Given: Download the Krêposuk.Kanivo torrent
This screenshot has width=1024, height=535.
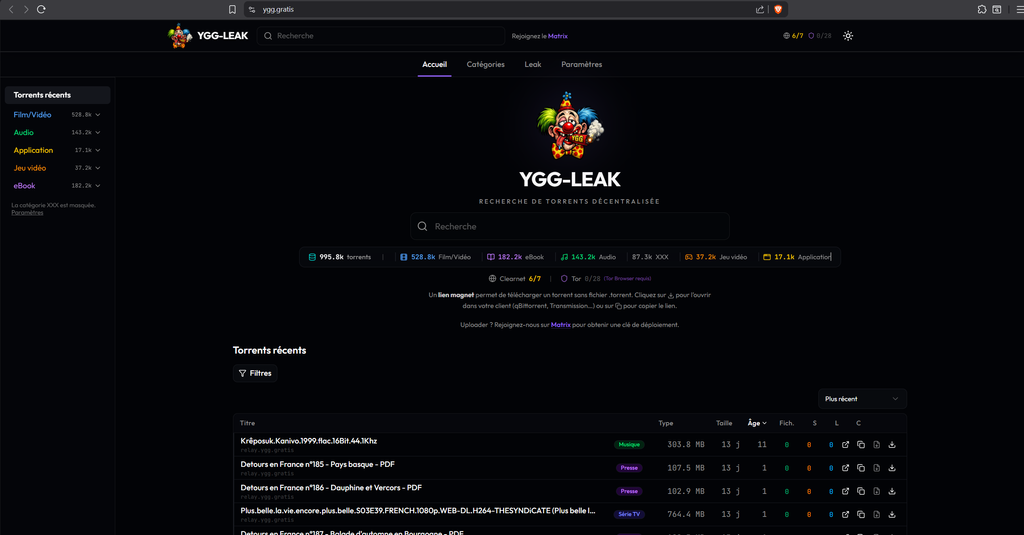Looking at the screenshot, I should coord(892,445).
